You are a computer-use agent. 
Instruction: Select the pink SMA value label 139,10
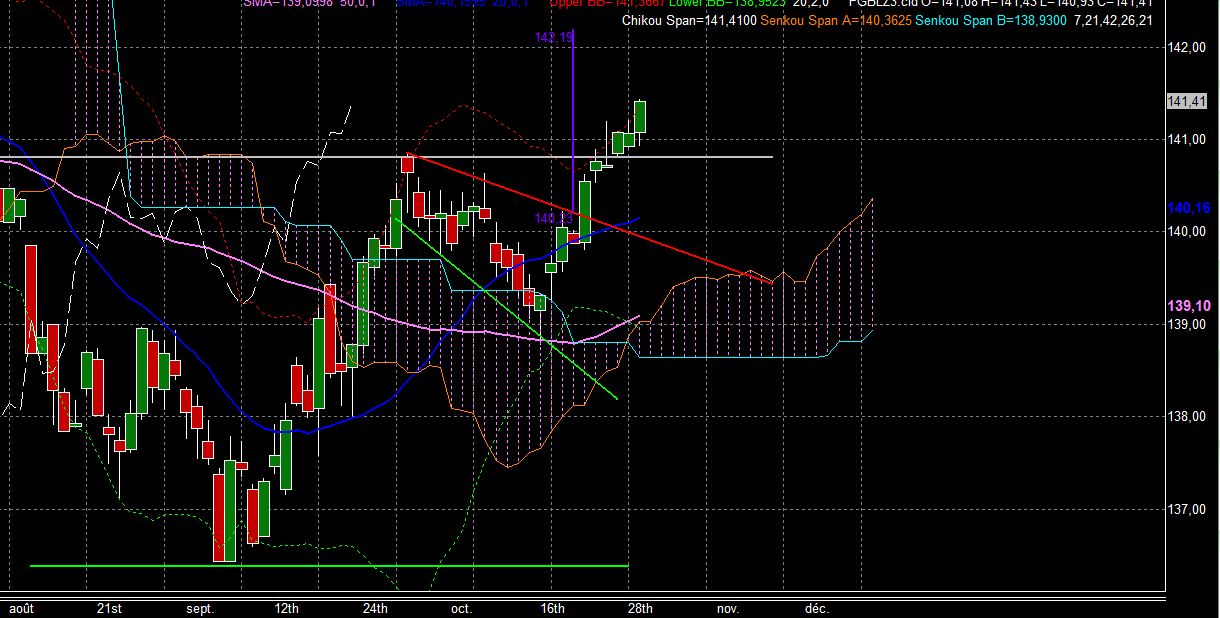pyautogui.click(x=1189, y=305)
